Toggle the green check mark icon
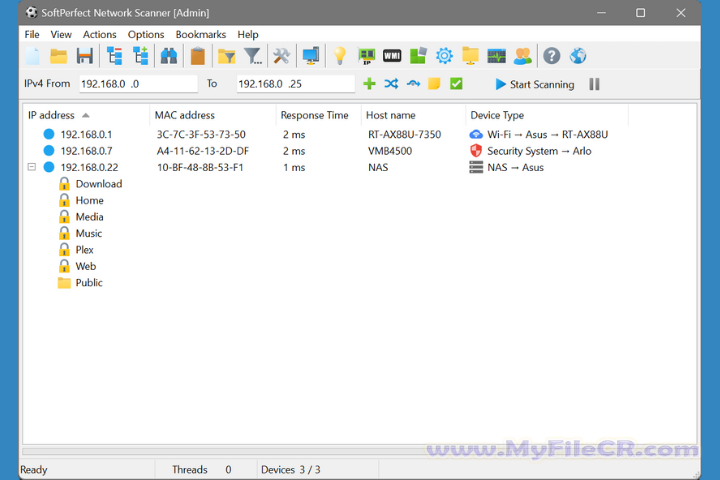Screen dimensions: 720x480 click(x=456, y=84)
